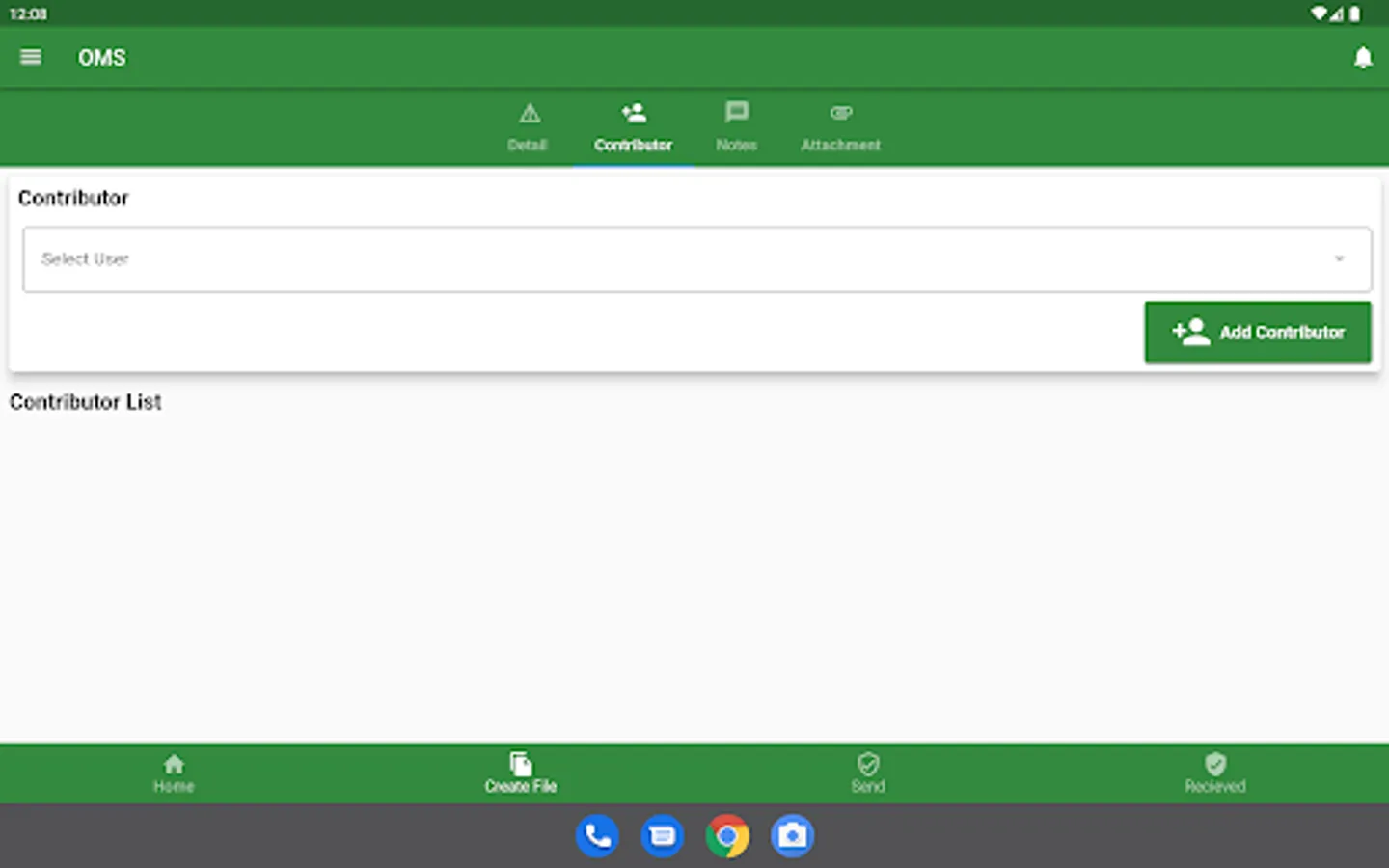Click the battery status icon
The image size is (1389, 868).
(1355, 14)
